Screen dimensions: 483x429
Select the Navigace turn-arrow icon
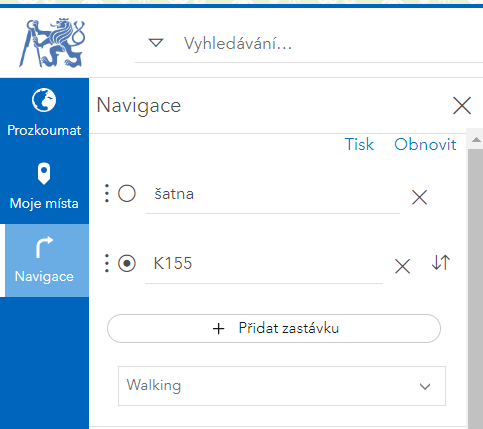click(44, 247)
